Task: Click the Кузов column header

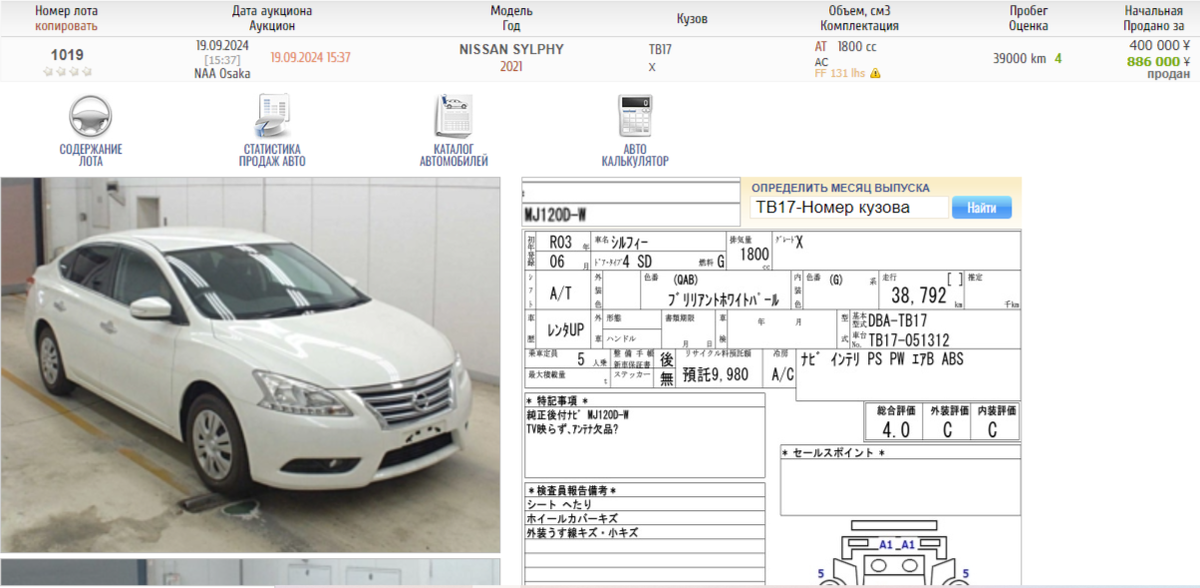Action: tap(692, 19)
